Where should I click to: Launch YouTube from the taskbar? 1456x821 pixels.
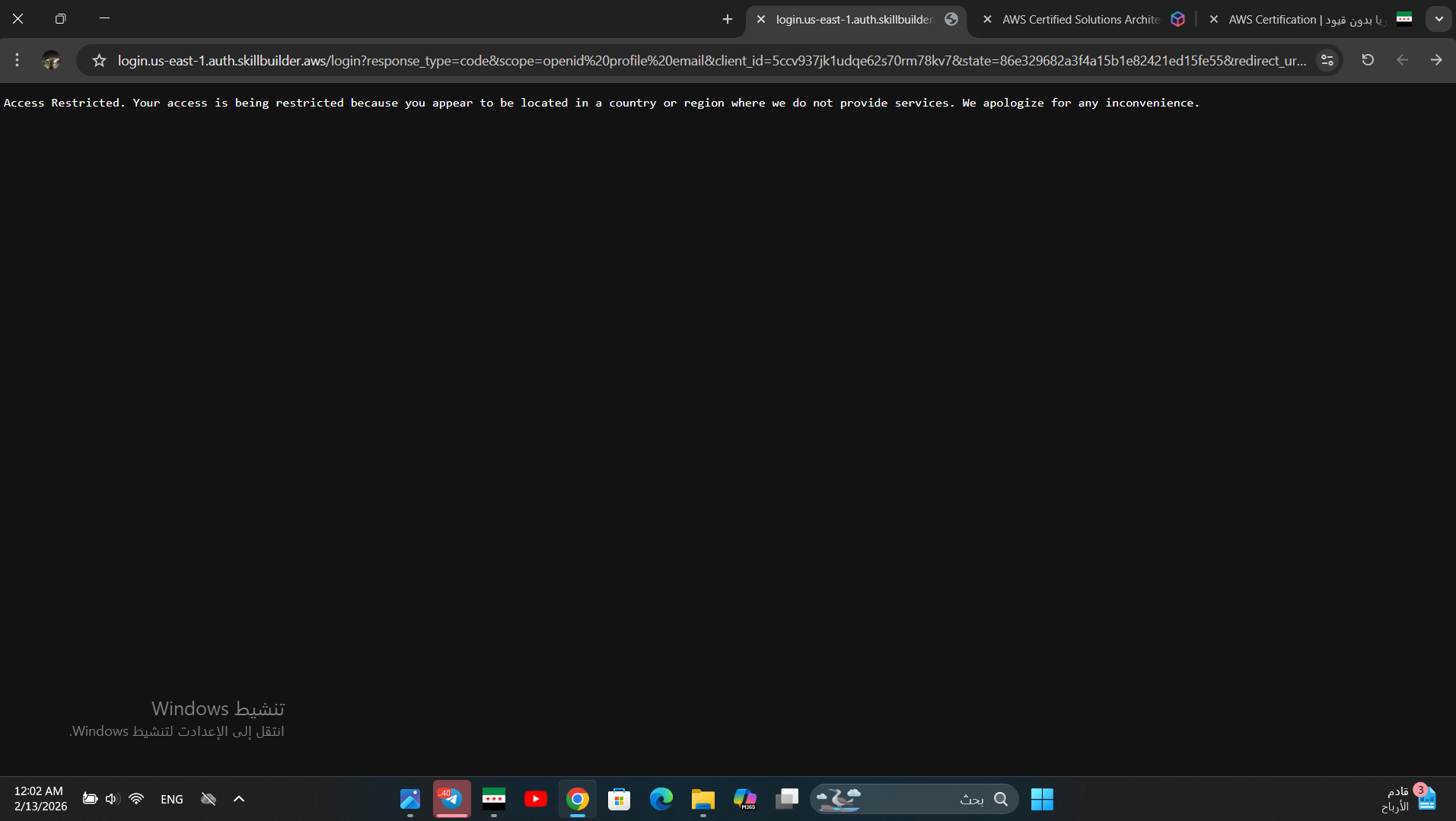click(535, 799)
